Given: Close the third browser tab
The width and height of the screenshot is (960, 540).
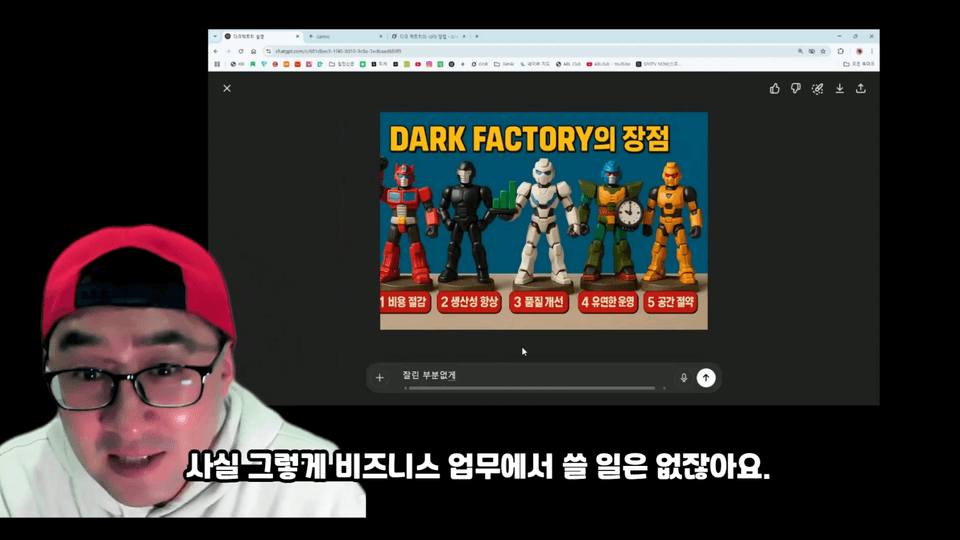Looking at the screenshot, I should coord(463,37).
